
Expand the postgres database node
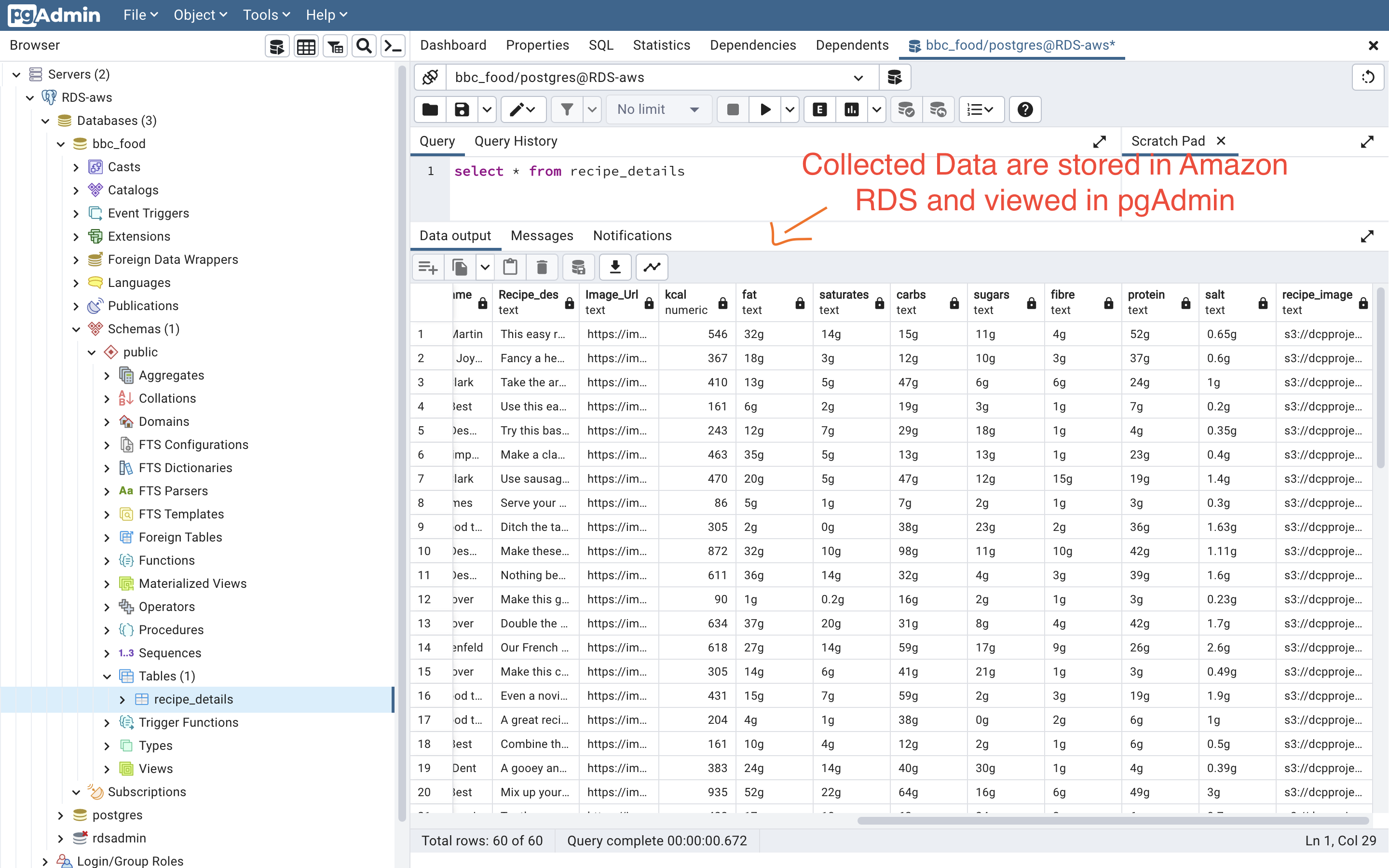pos(61,815)
